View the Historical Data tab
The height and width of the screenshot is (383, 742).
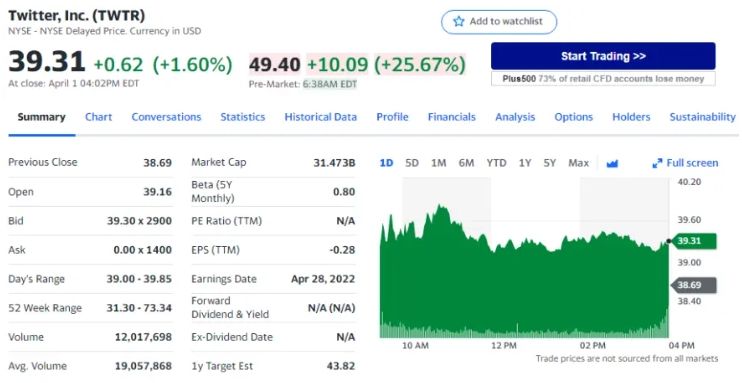click(320, 117)
